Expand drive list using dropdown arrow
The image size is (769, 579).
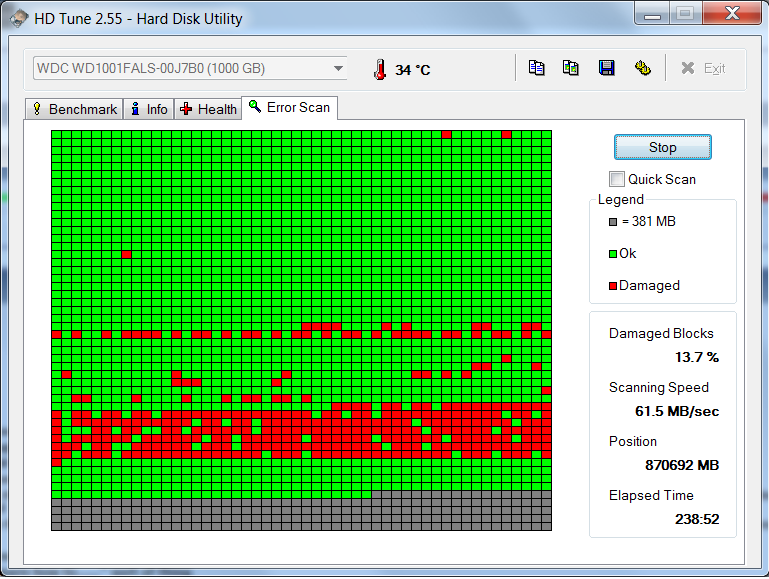click(x=338, y=68)
